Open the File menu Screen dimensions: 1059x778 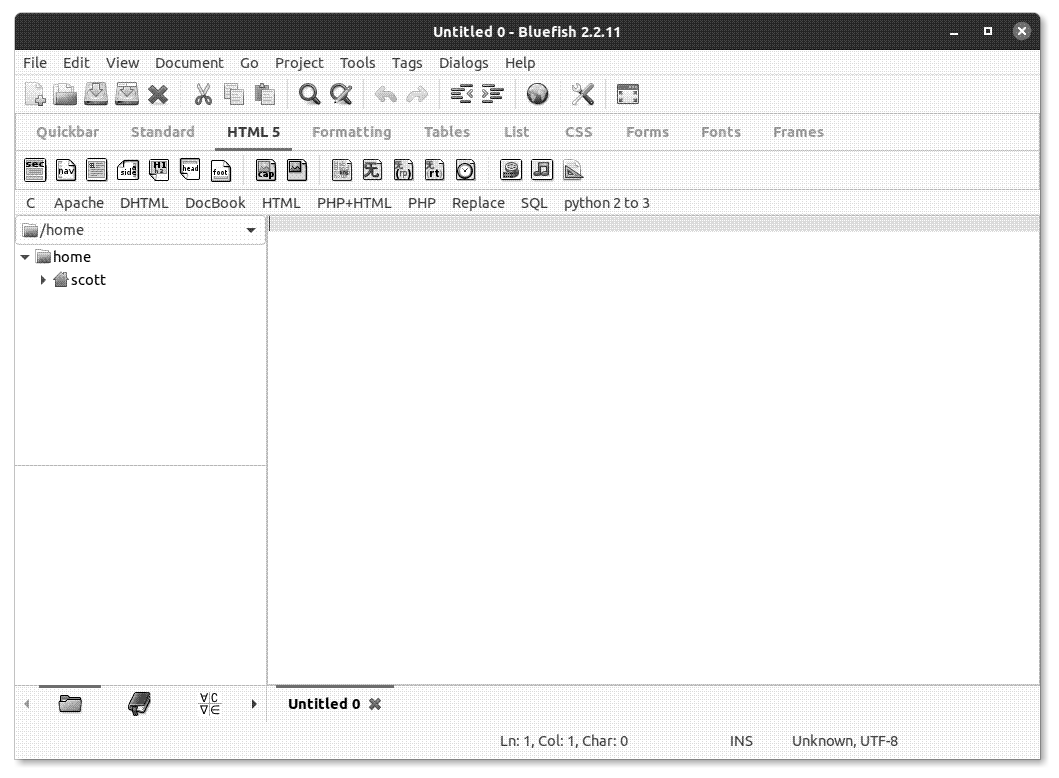coord(35,63)
